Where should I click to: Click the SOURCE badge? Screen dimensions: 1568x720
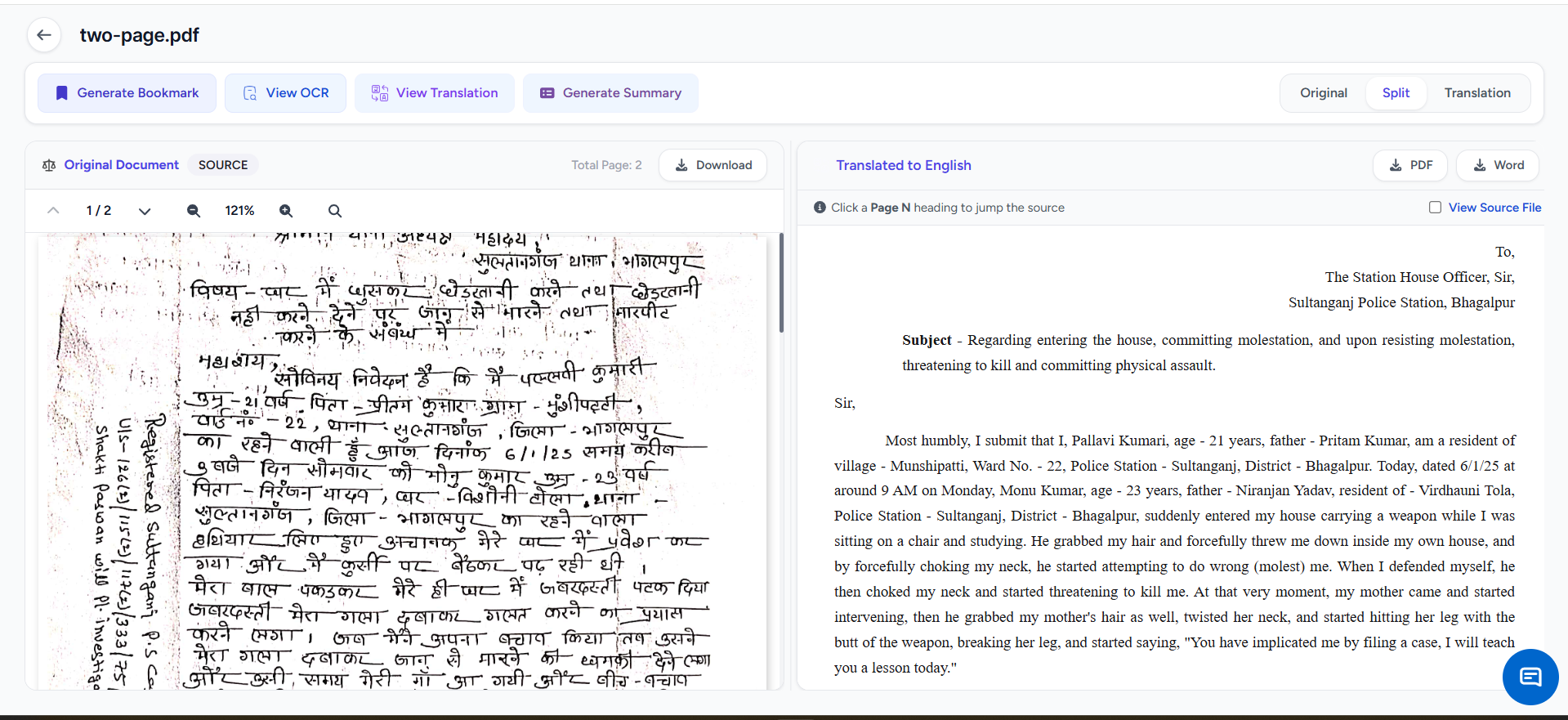coord(223,165)
